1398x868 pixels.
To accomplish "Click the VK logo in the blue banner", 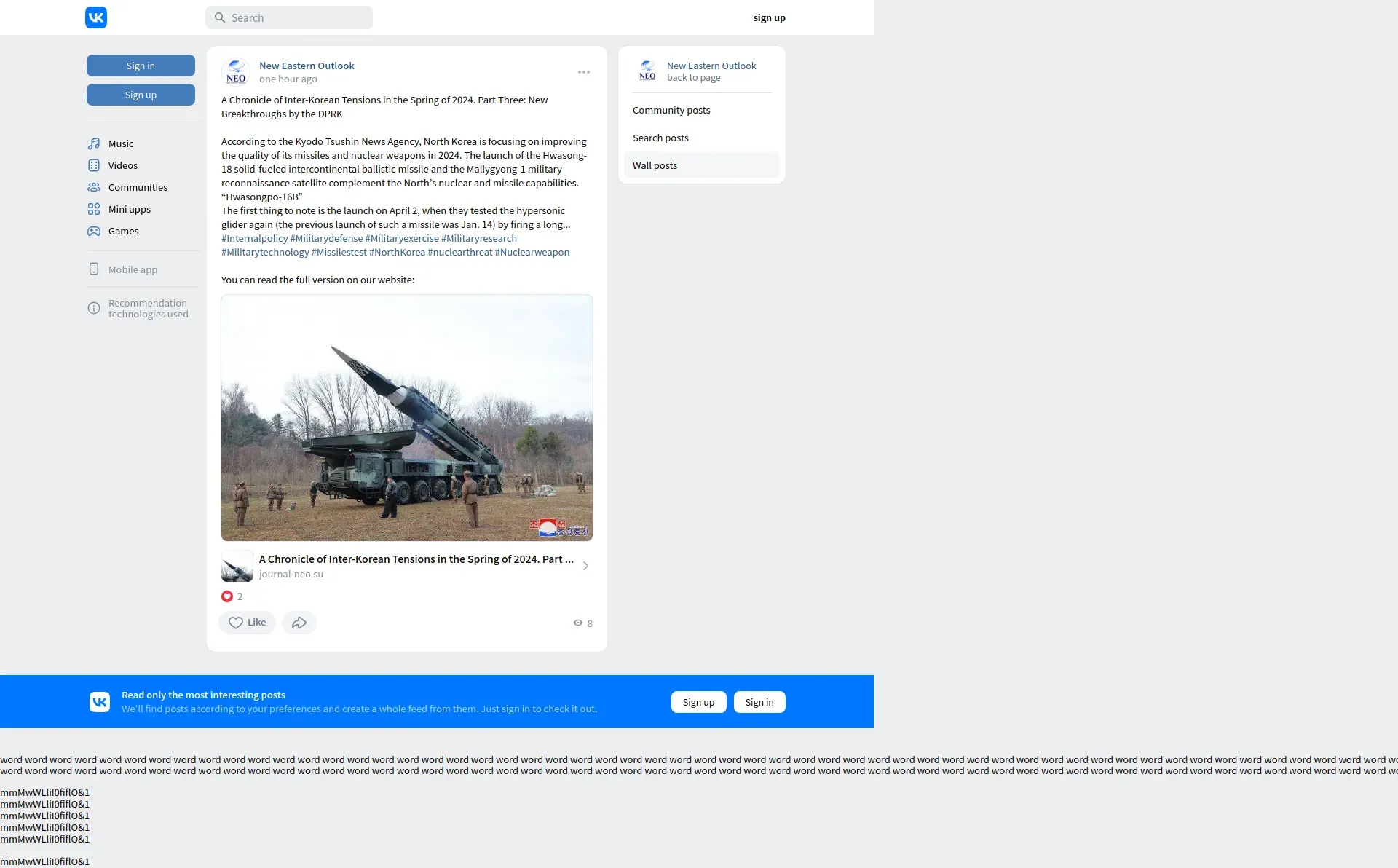I will coord(100,702).
